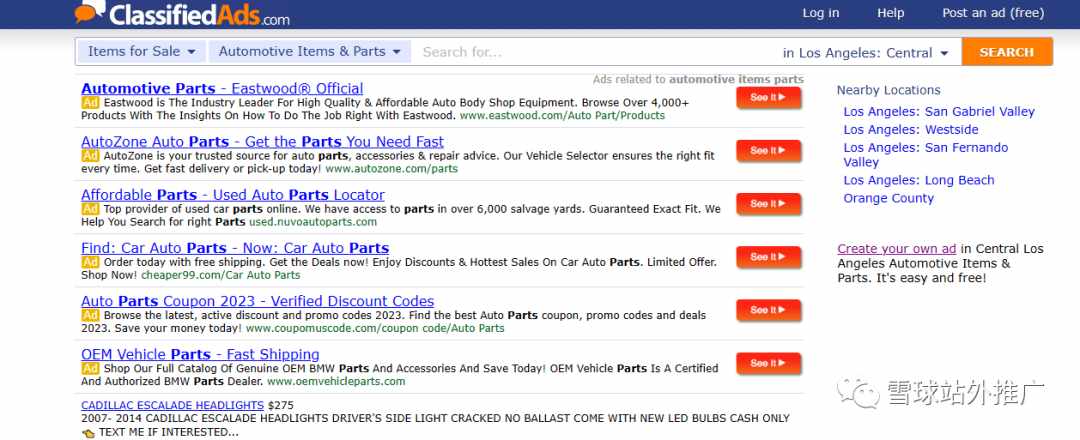Viewport: 1080px width, 440px height.
Task: Click See It button for Coupon 2023 ad
Action: pos(769,310)
